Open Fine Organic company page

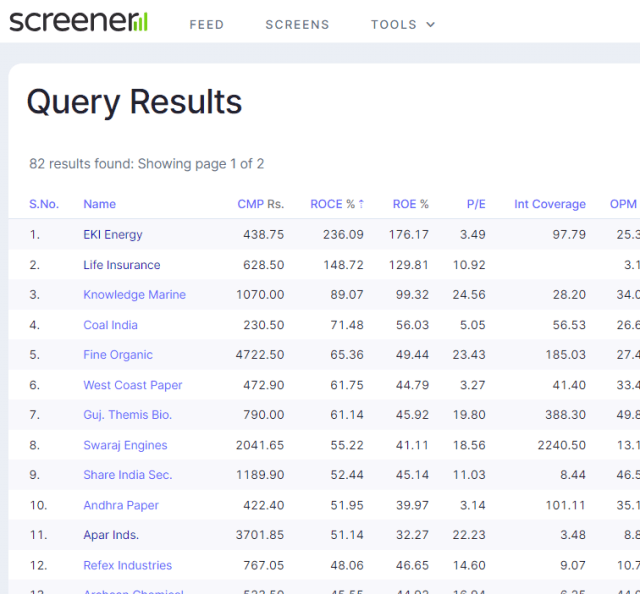pos(118,355)
